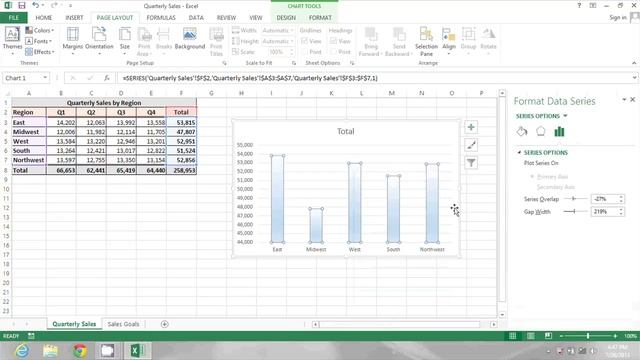Click Sign in link
Screen dimensions: 640x360
pyautogui.click(x=618, y=18)
